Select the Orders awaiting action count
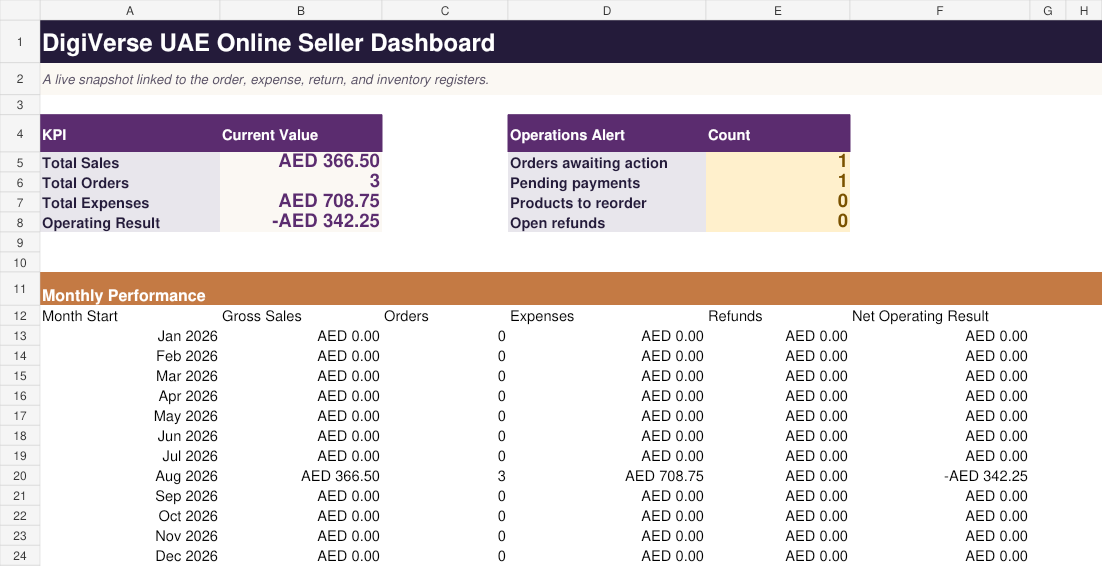This screenshot has height=566, width=1102. click(x=778, y=162)
